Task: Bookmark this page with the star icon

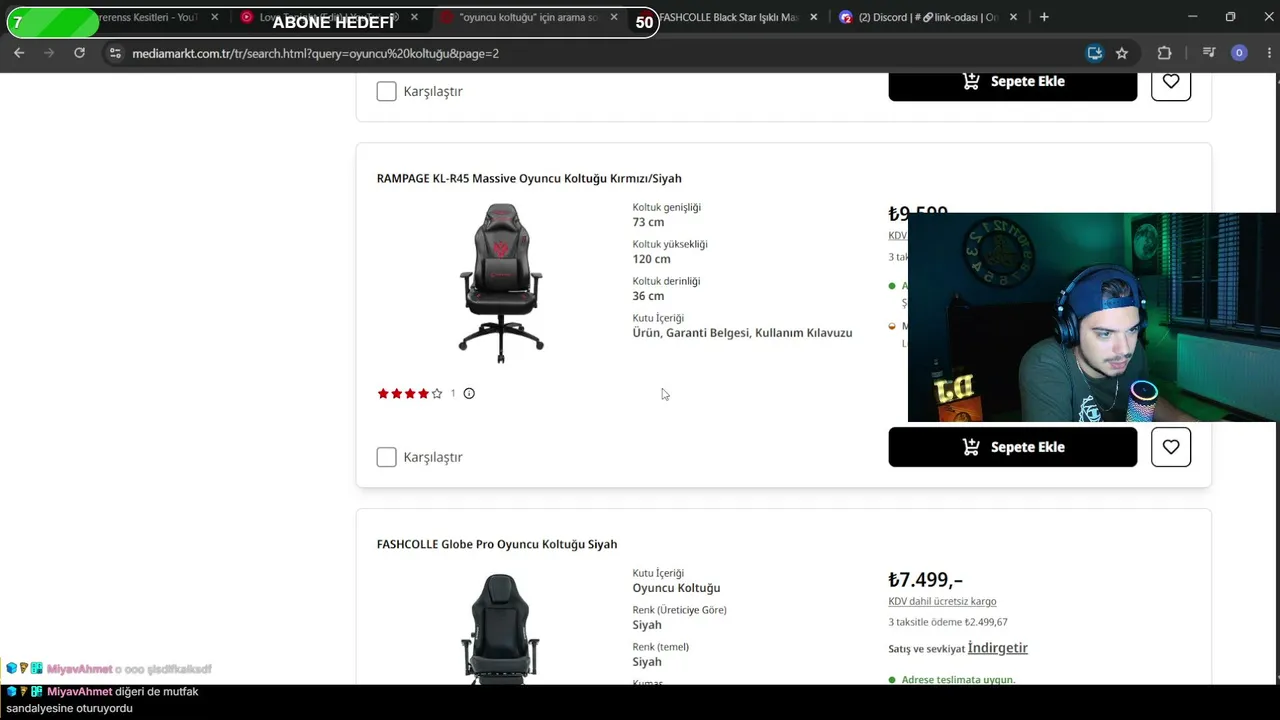Action: click(x=1122, y=53)
